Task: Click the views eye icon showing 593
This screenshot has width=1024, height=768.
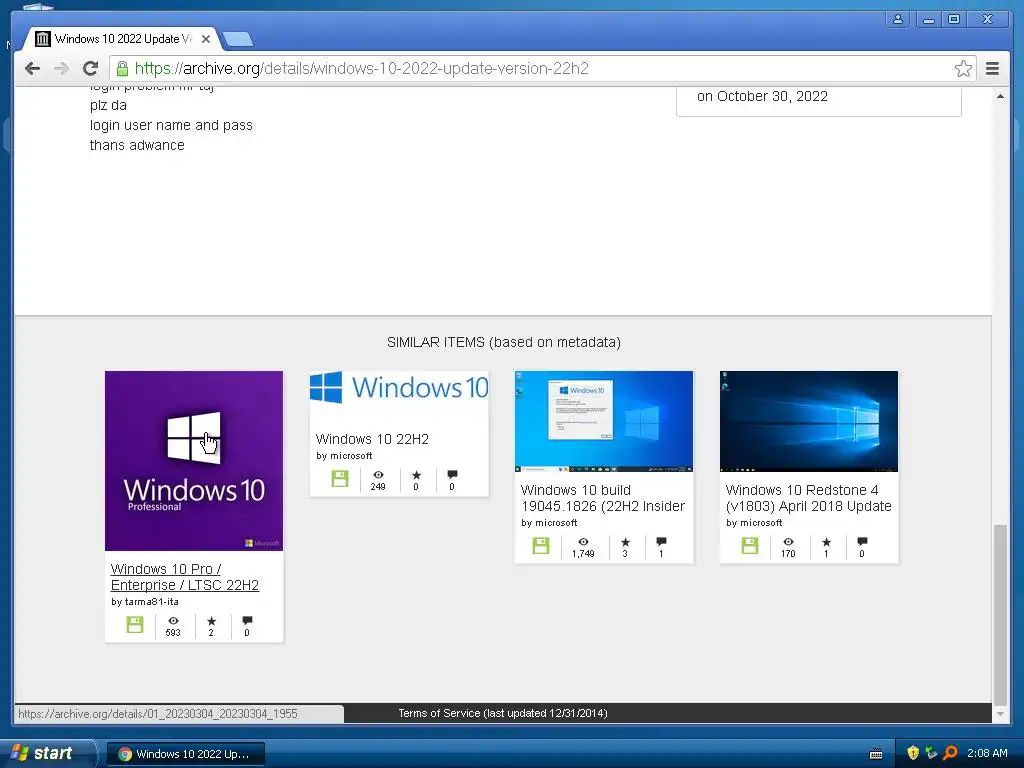Action: [173, 621]
